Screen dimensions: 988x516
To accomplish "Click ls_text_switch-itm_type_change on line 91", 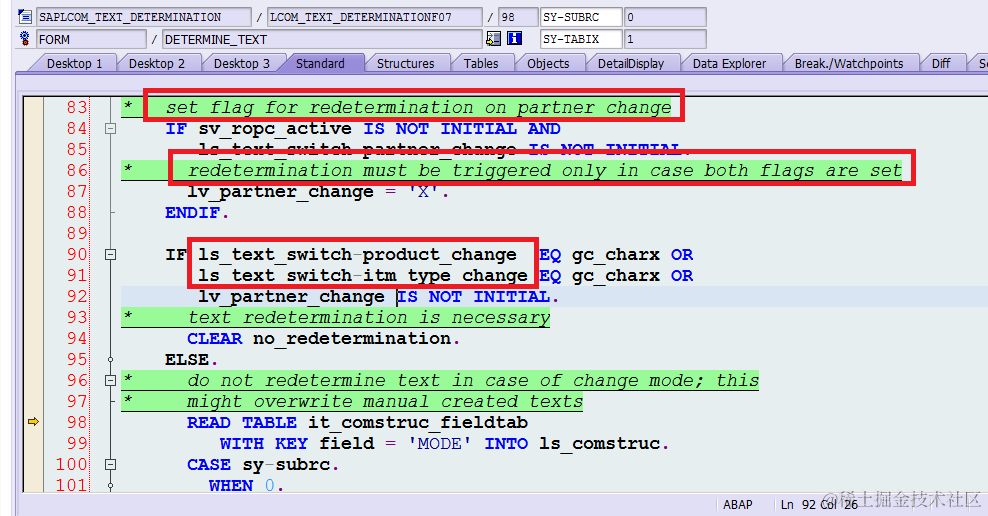I will [x=363, y=276].
